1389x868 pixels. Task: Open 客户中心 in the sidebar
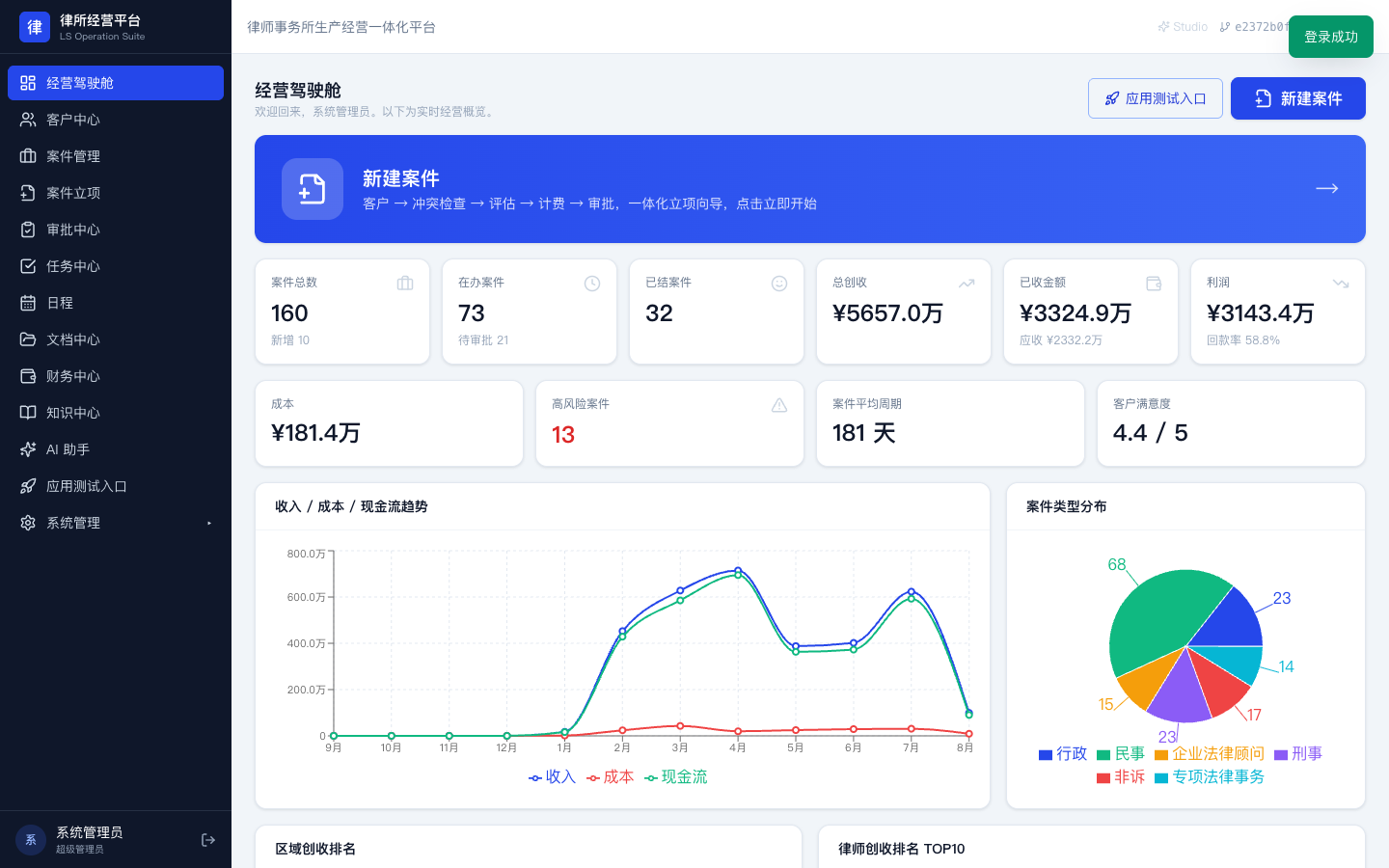pyautogui.click(x=116, y=120)
